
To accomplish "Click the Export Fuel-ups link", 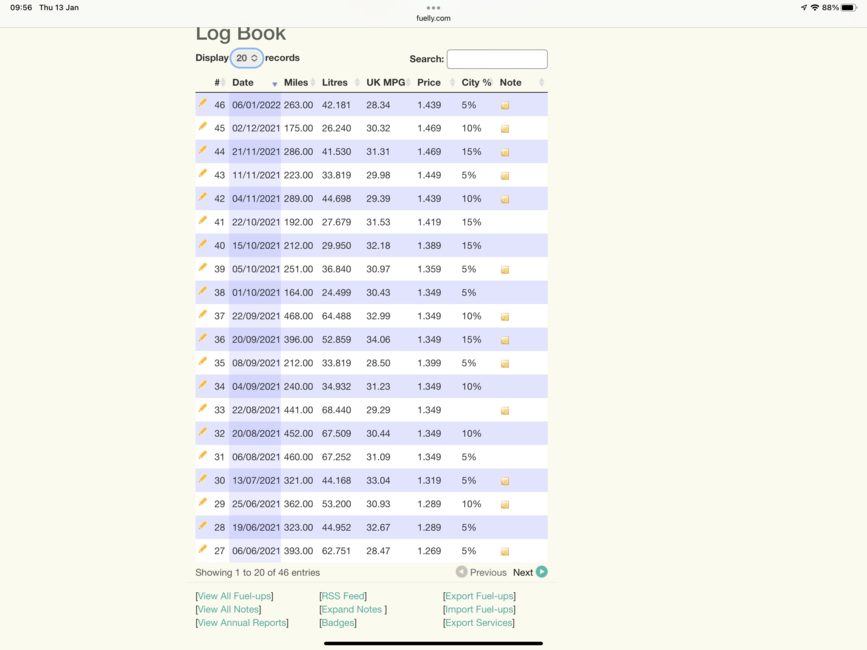I will click(x=479, y=596).
